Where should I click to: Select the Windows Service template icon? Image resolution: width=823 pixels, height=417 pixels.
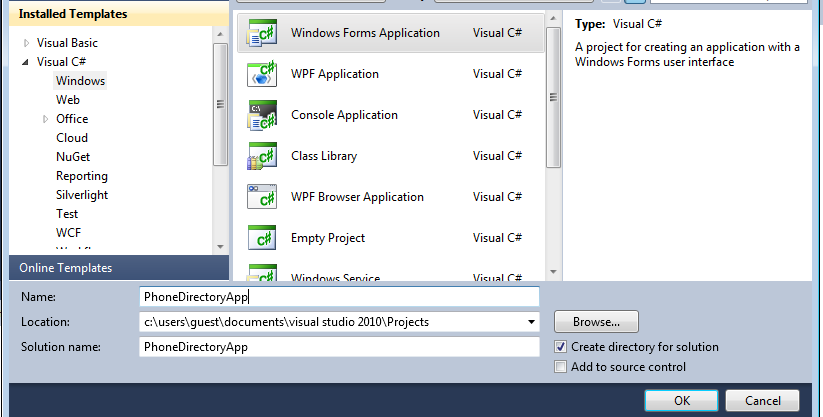262,273
